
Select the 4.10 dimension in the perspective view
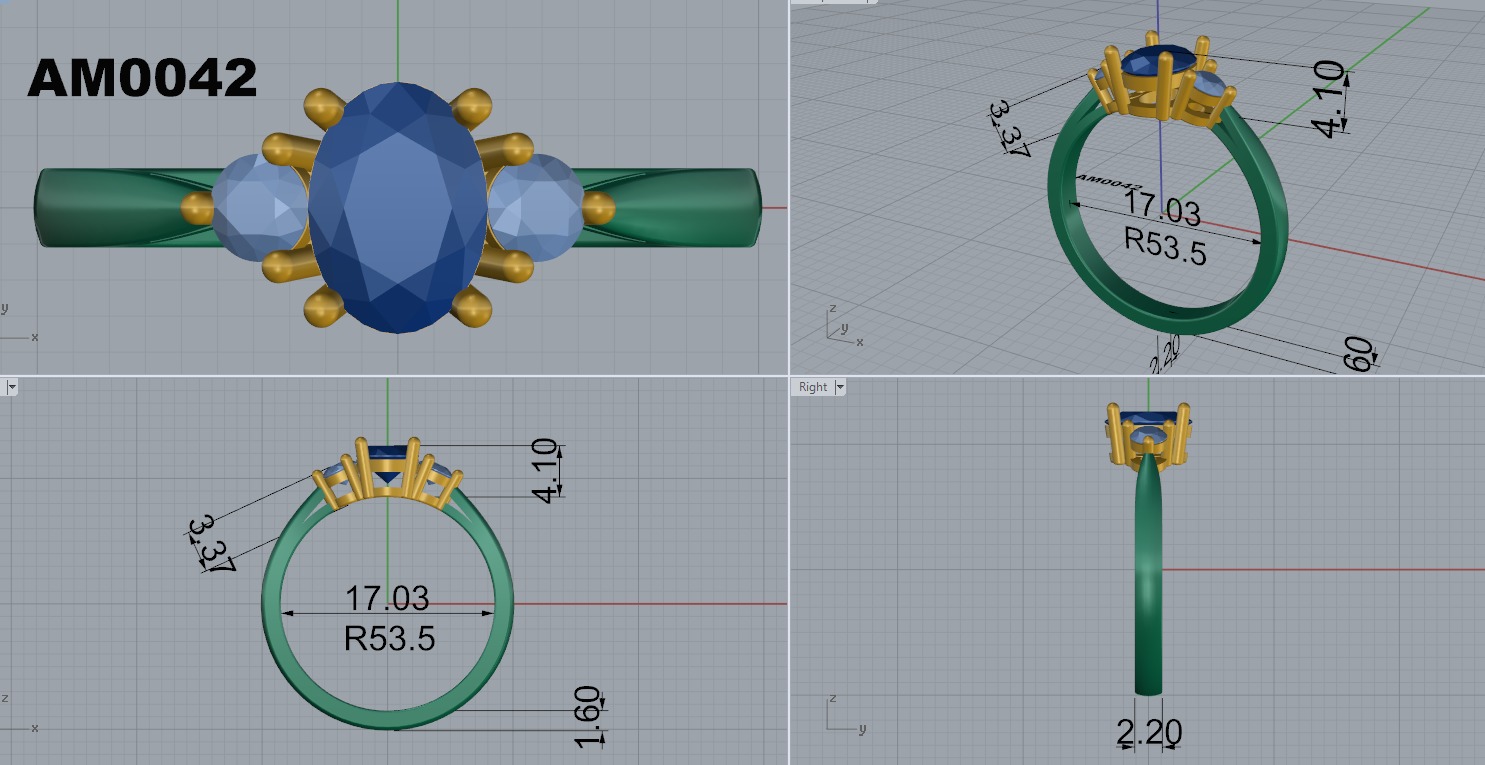pos(1329,99)
